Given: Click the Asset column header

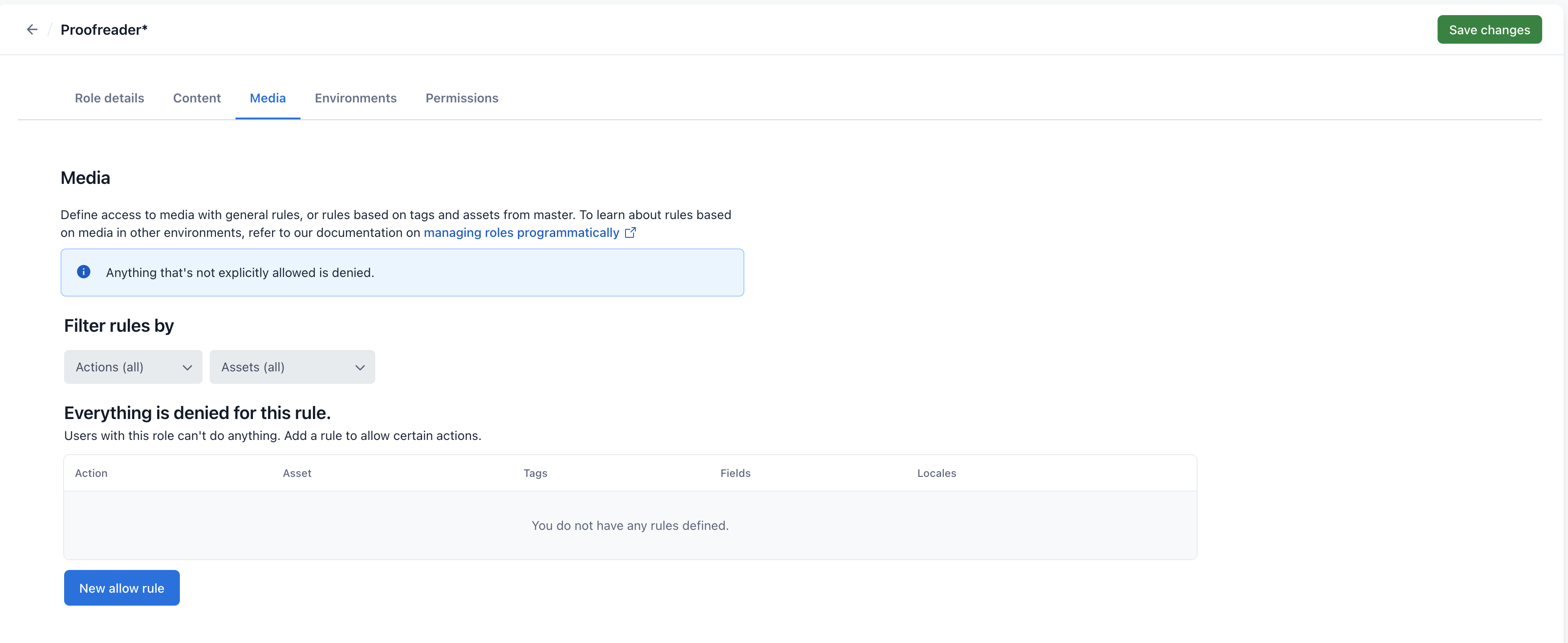Looking at the screenshot, I should [297, 473].
